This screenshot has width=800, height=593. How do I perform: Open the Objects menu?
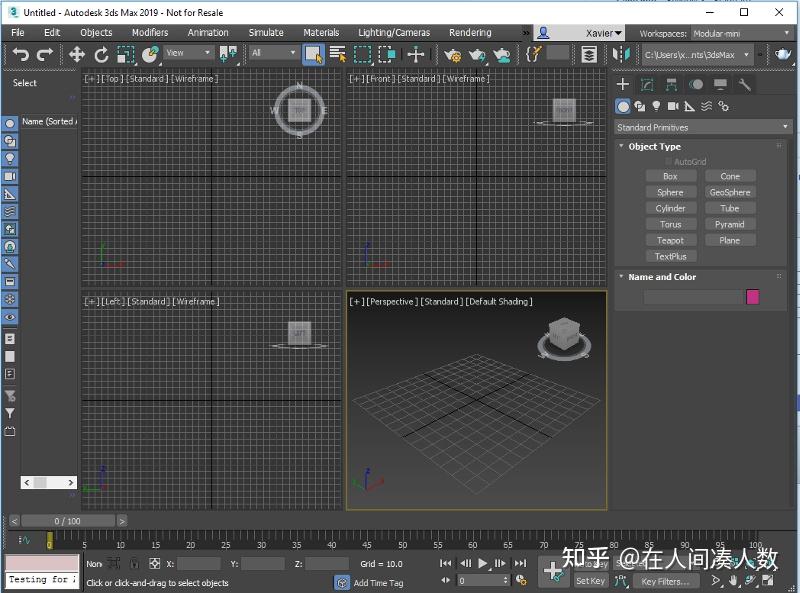click(96, 33)
